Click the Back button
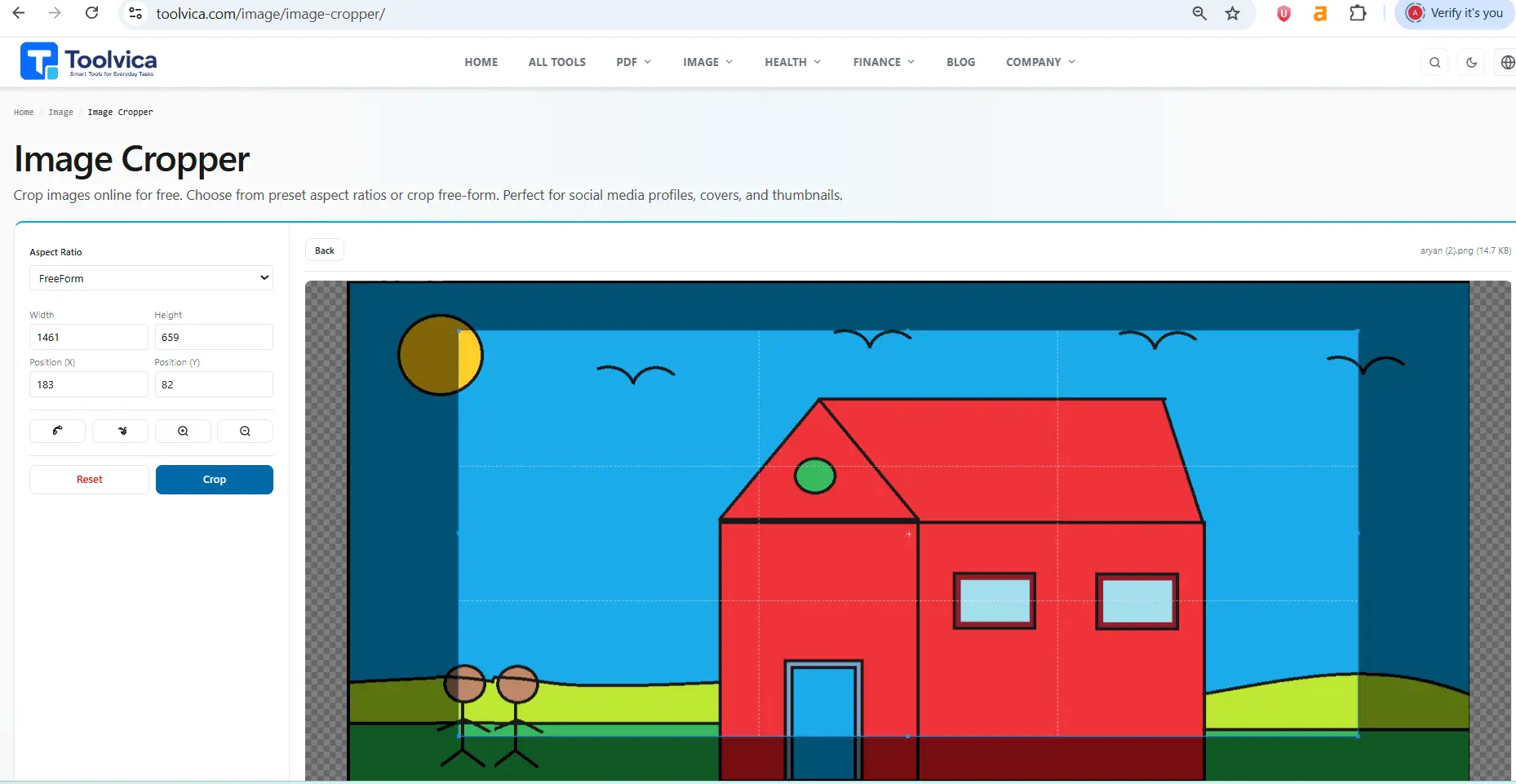 [325, 250]
